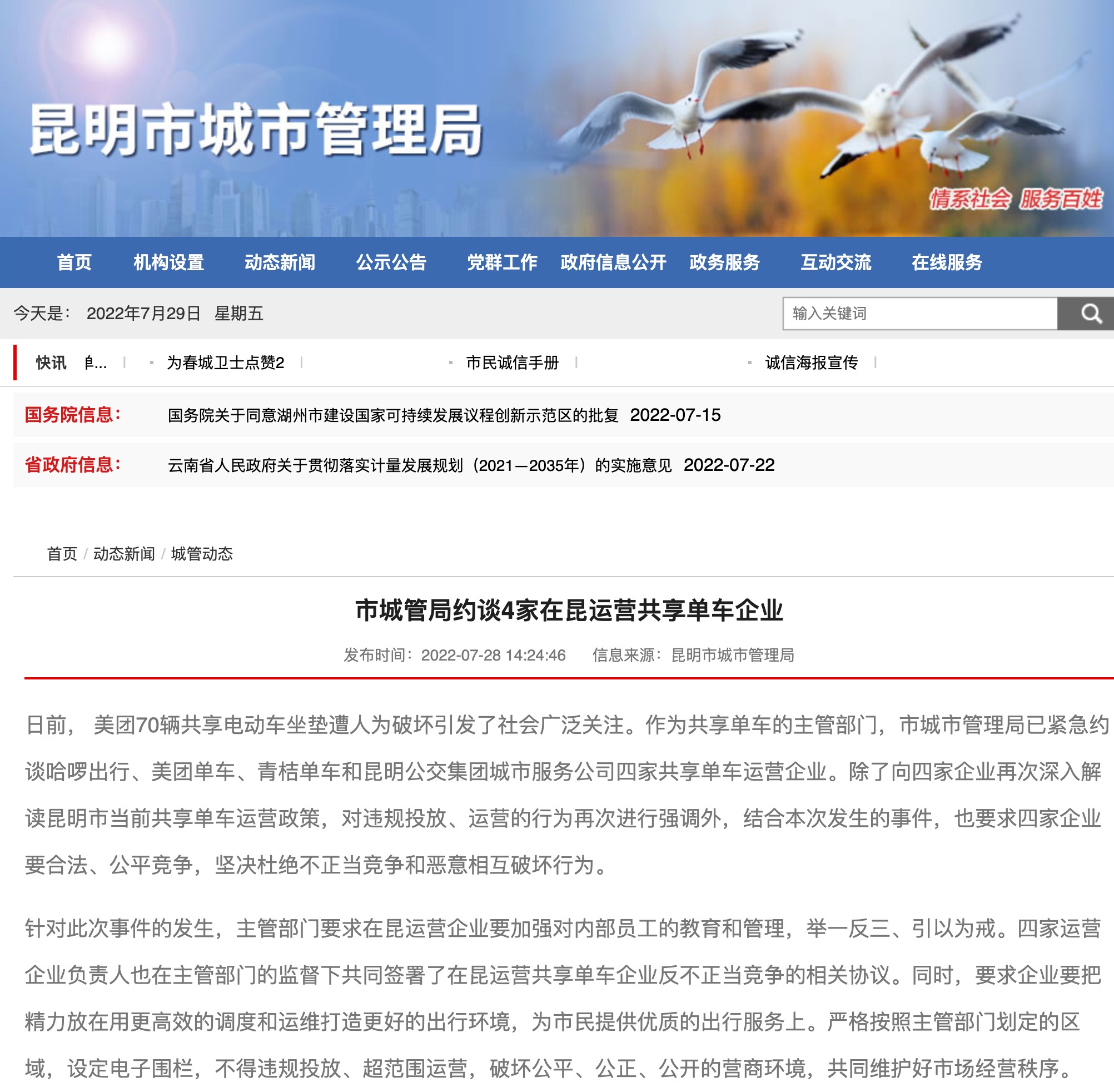Open the 机构设置 navigation menu

coord(168,262)
